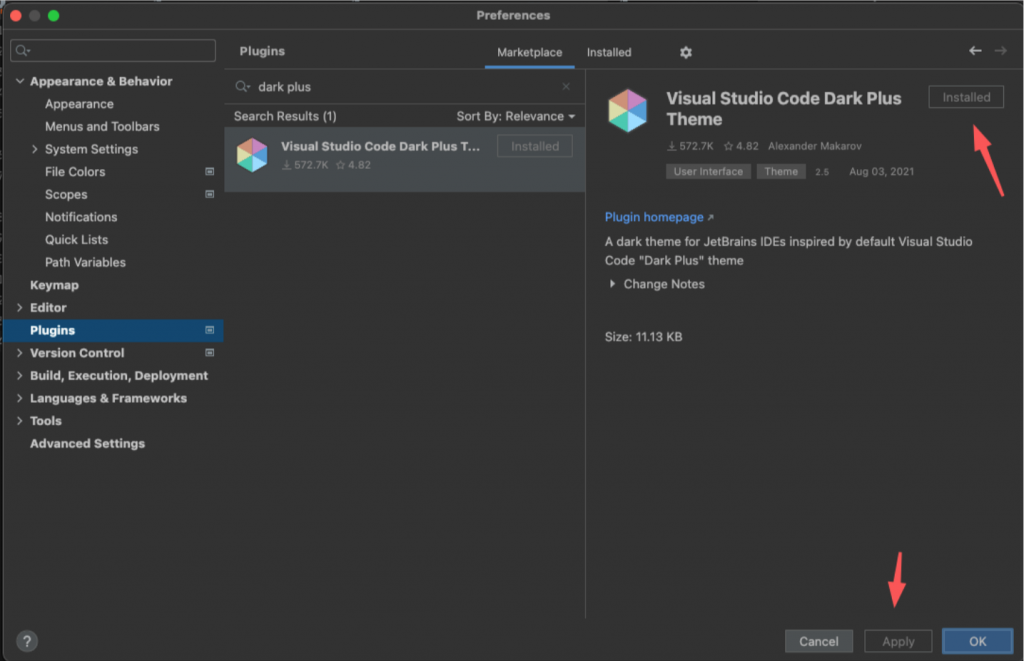
Task: Click the User Interface tag
Action: (708, 172)
